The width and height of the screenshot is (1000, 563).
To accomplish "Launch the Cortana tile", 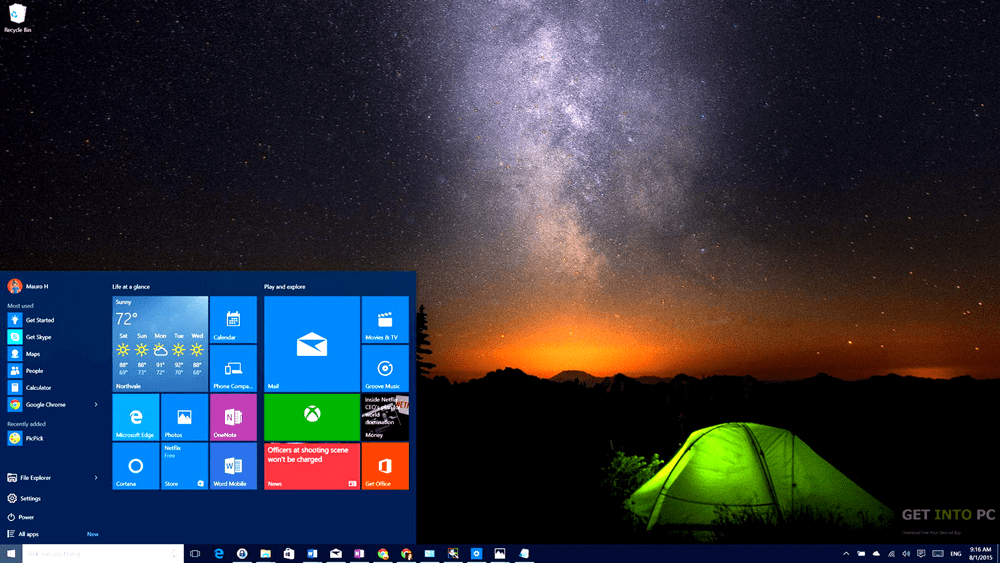I will coord(136,466).
